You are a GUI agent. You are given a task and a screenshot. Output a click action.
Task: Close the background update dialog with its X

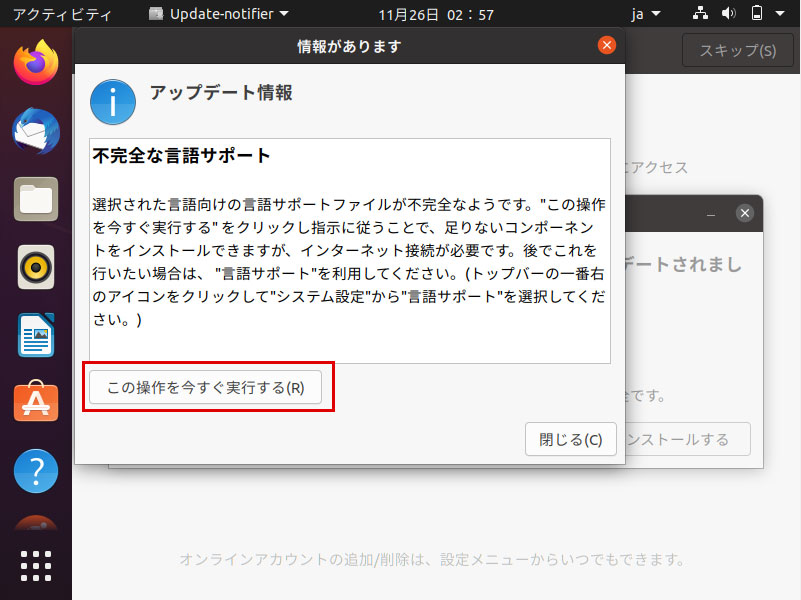coord(744,213)
